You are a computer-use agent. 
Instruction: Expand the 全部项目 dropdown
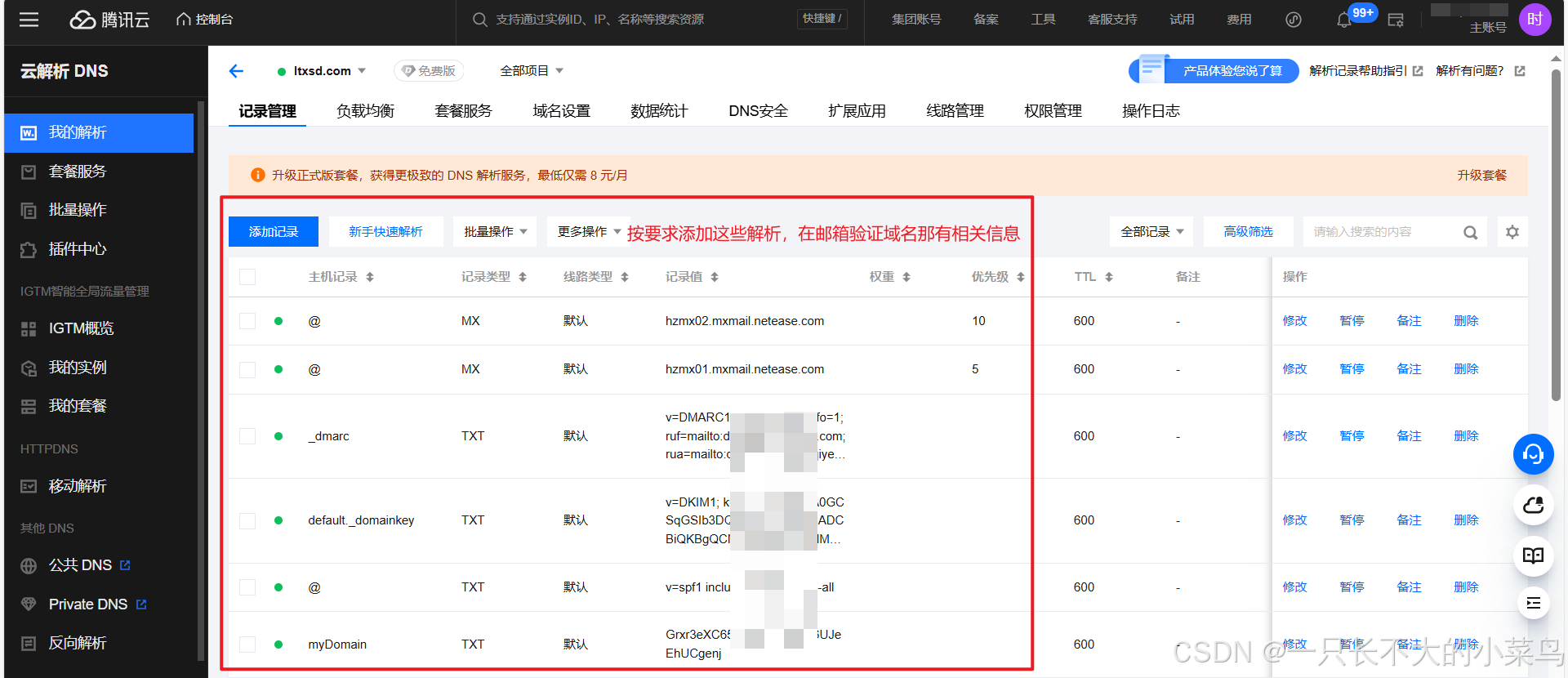[x=532, y=71]
